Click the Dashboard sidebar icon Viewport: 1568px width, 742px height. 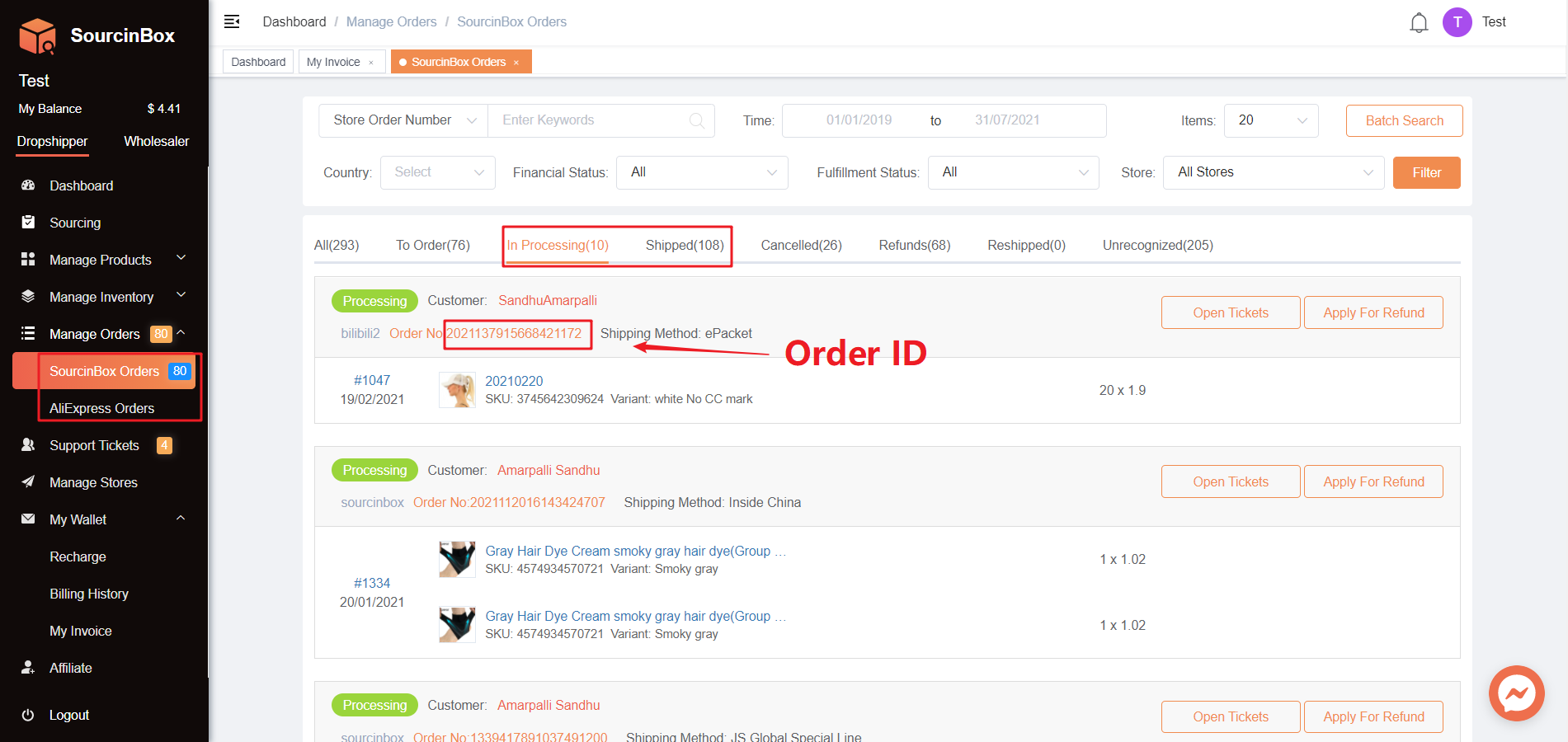28,185
